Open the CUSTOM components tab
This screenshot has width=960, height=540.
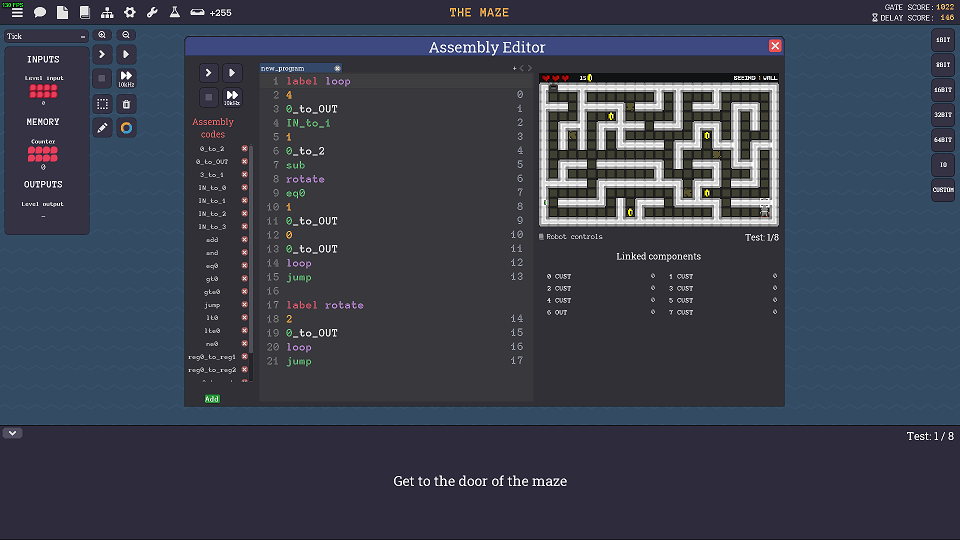click(x=943, y=189)
